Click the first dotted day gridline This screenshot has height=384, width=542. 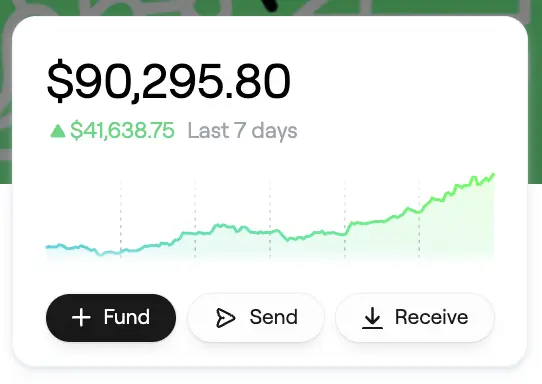(x=121, y=218)
